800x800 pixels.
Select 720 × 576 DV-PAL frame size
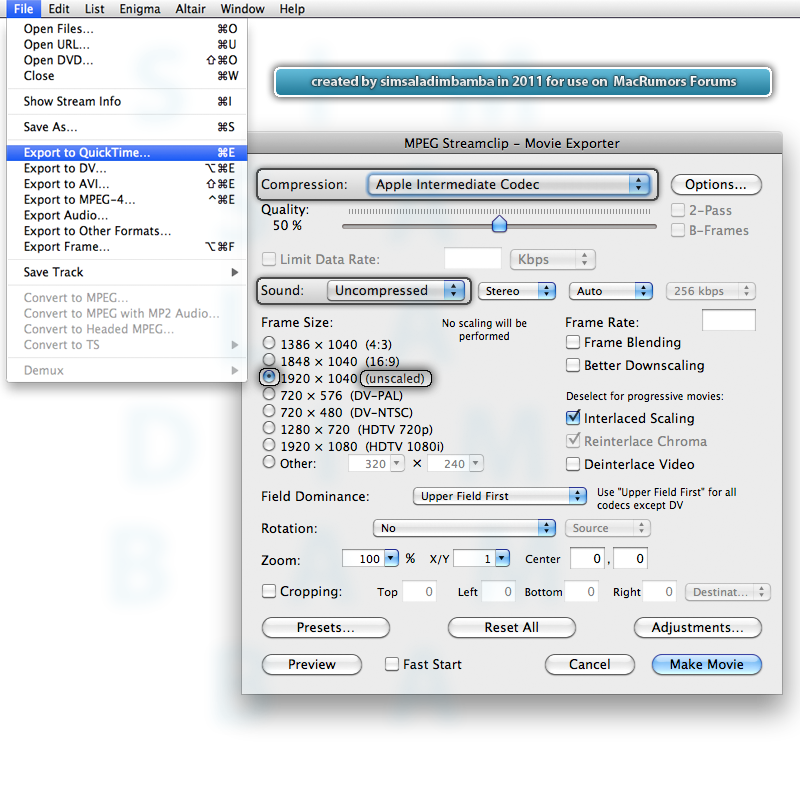coord(269,394)
